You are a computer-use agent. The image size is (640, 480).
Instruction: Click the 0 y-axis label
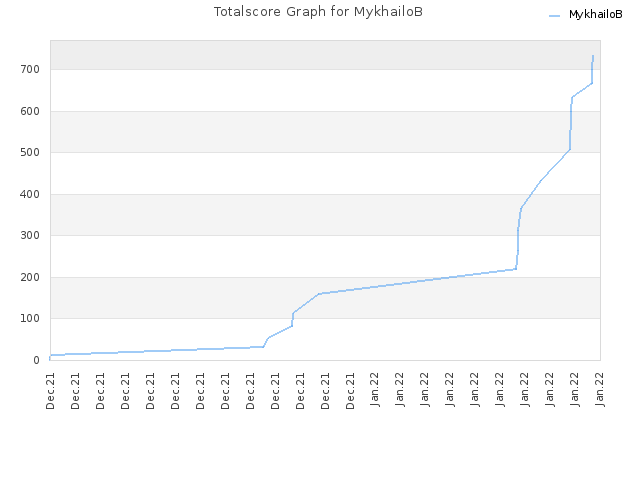(x=36, y=360)
